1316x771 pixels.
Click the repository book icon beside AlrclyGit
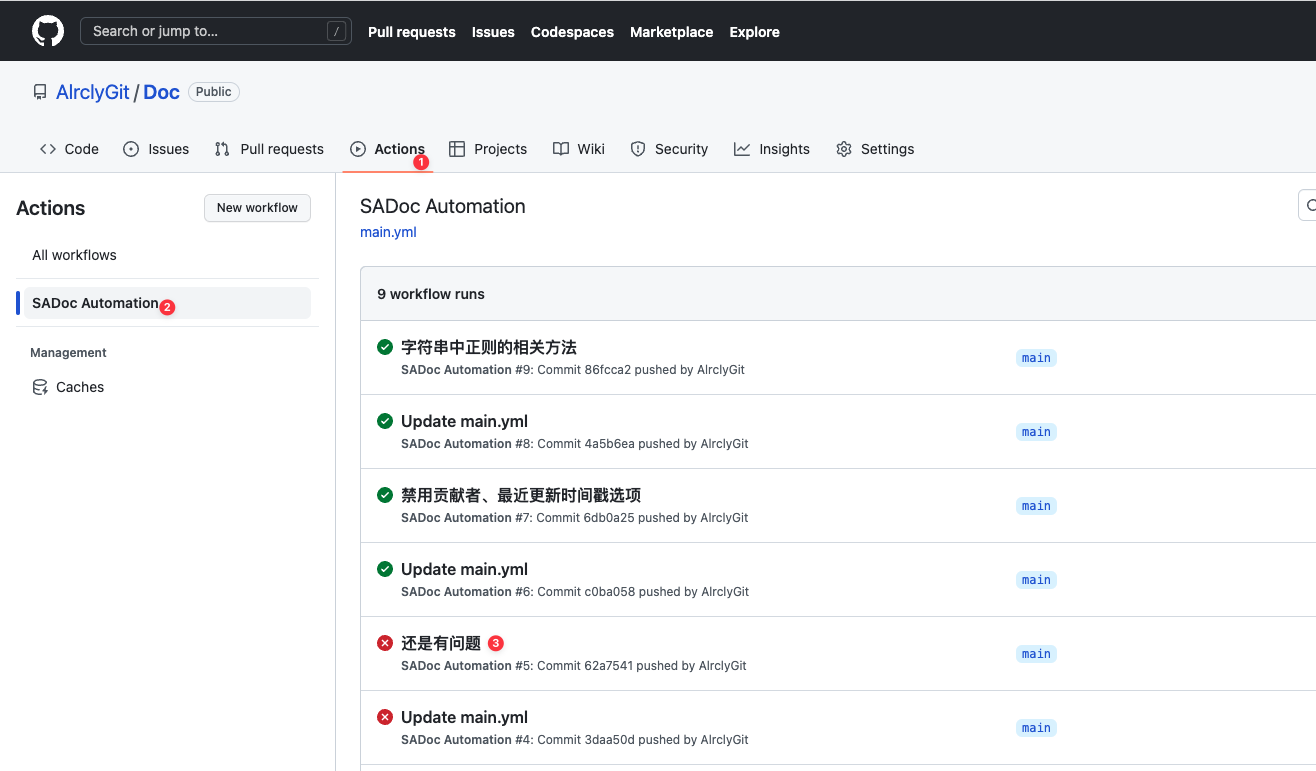(40, 92)
